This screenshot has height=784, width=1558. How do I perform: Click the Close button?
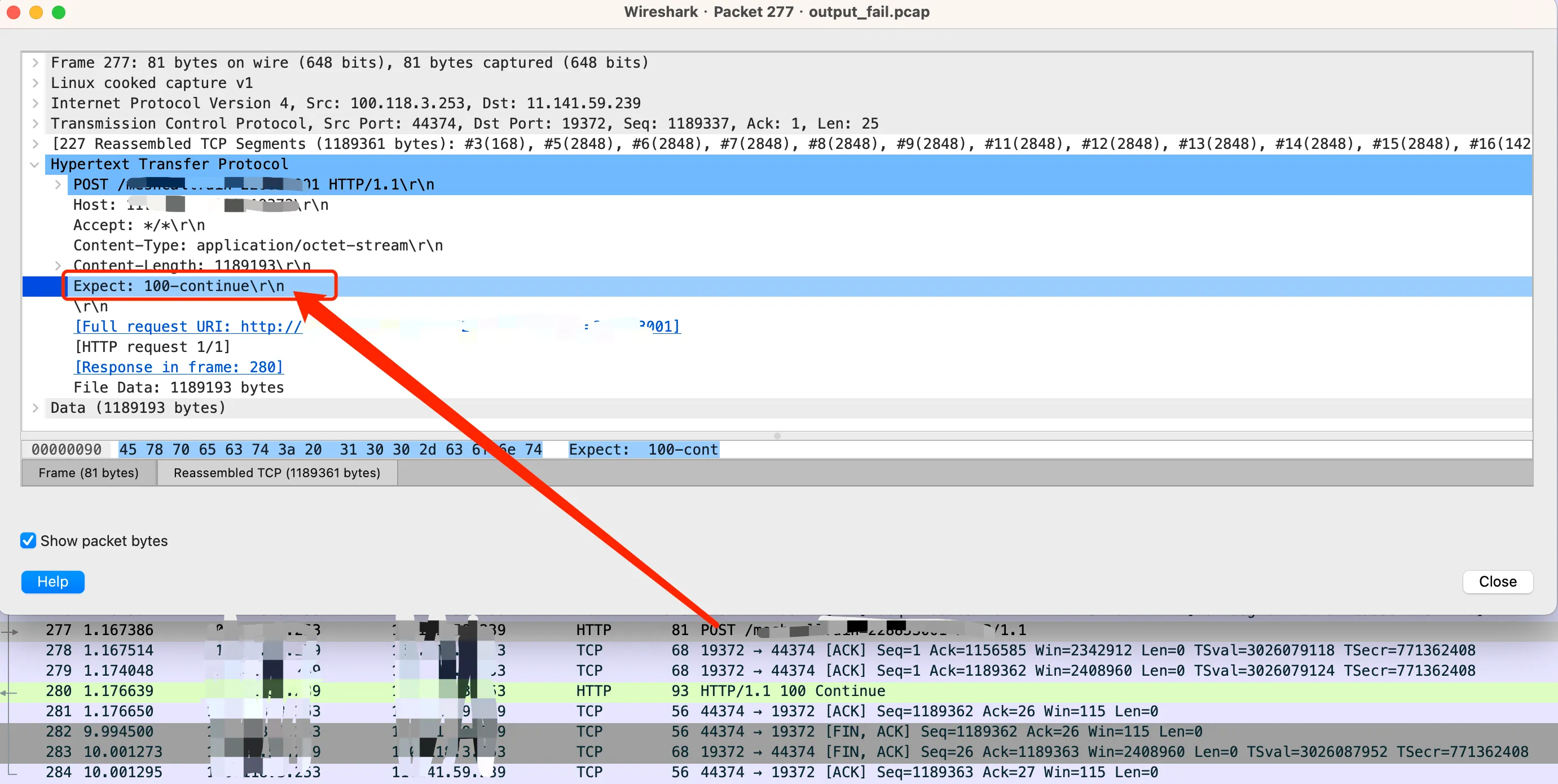1497,581
